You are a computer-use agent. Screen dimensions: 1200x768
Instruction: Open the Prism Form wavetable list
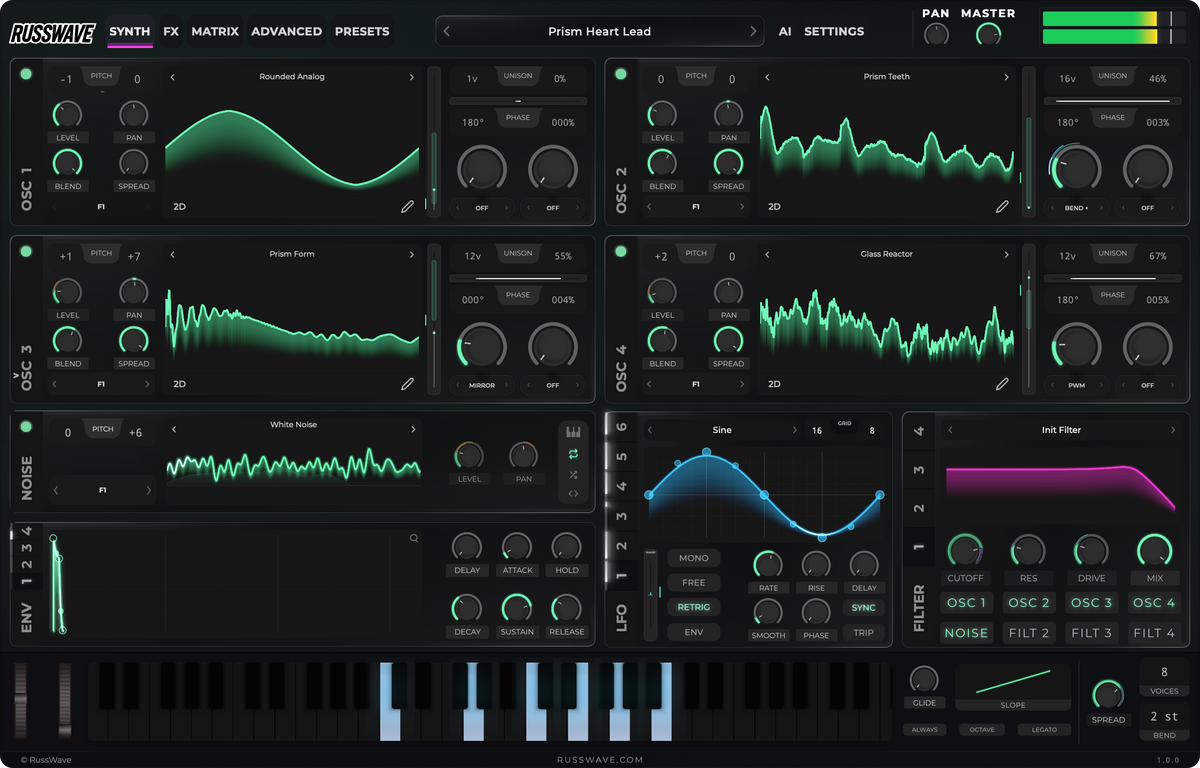tap(292, 254)
